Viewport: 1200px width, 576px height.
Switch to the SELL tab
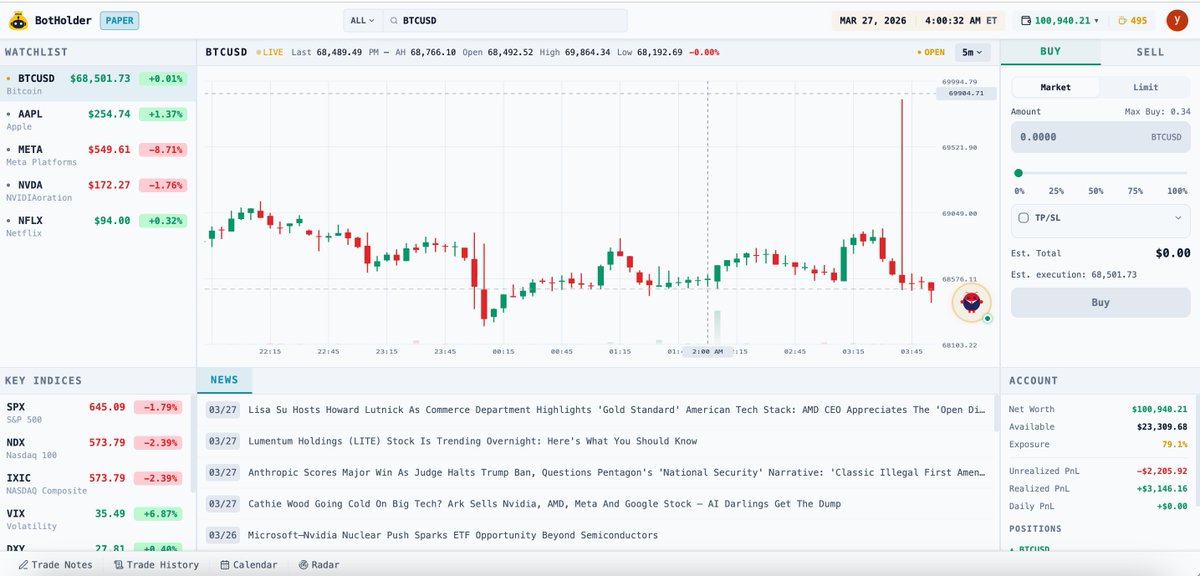1149,51
